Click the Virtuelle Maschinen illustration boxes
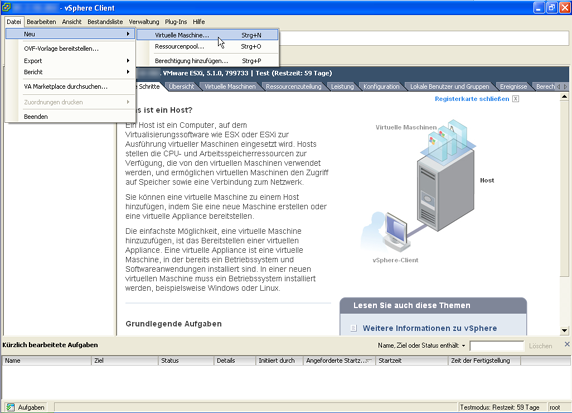 448,140
